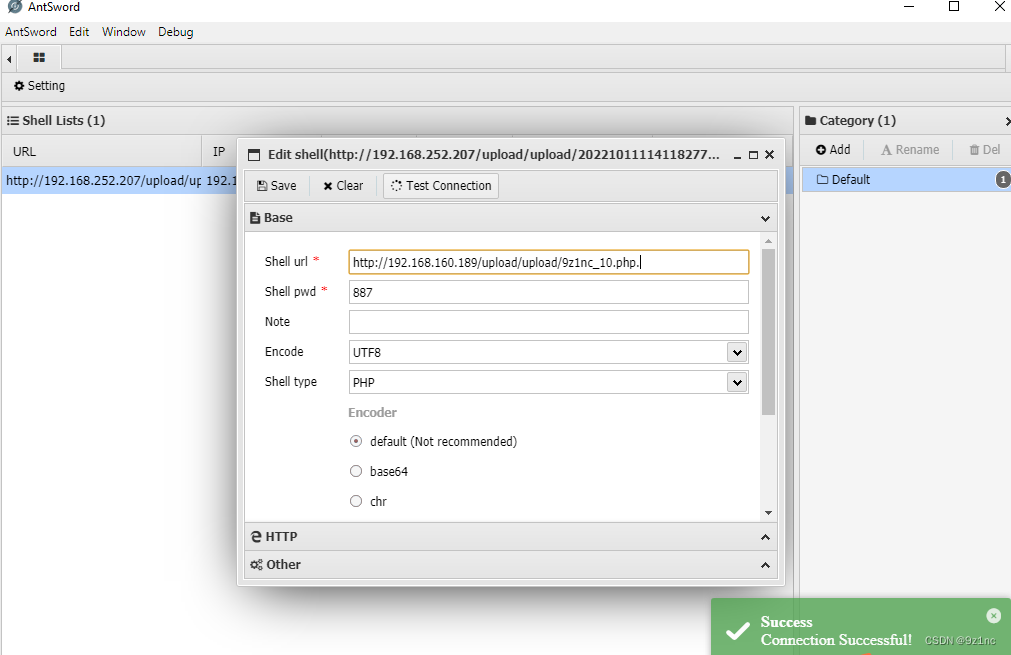Click the dialog scrollbar thumb
The image size is (1011, 655).
[x=768, y=331]
